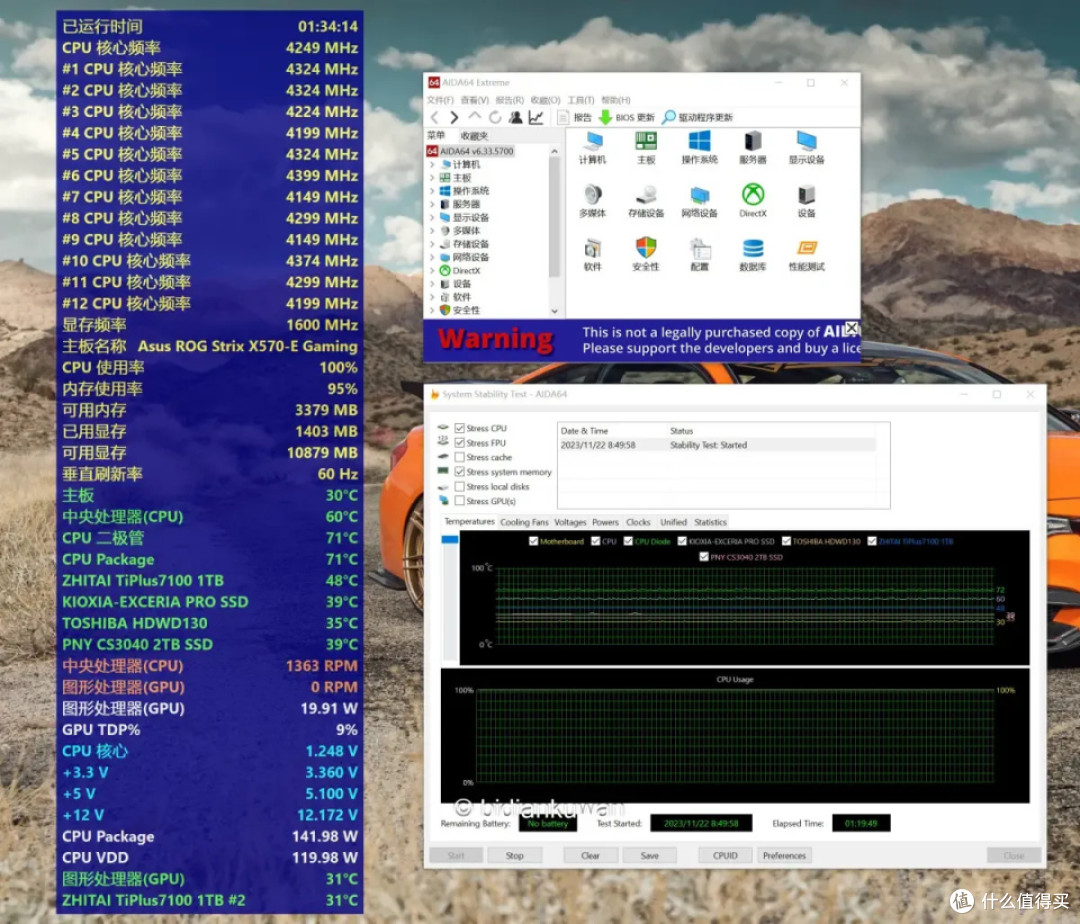Open the DirectX Xbox icon in main pane
The image size is (1080, 924).
click(x=753, y=201)
